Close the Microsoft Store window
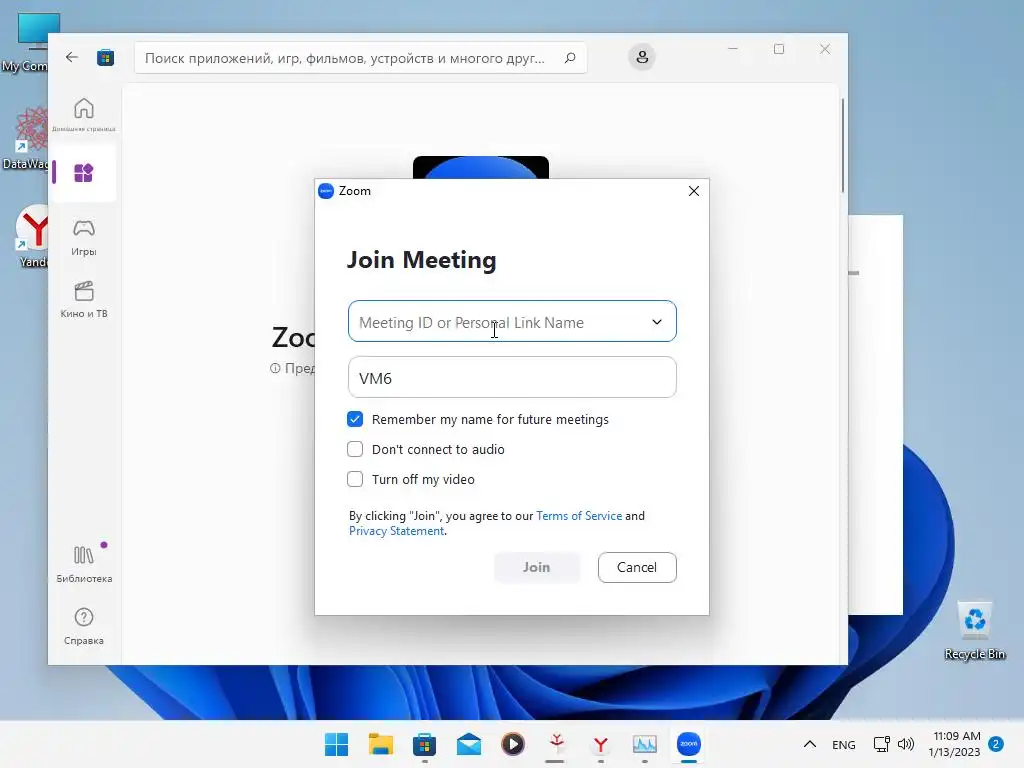This screenshot has height=768, width=1024. 825,49
